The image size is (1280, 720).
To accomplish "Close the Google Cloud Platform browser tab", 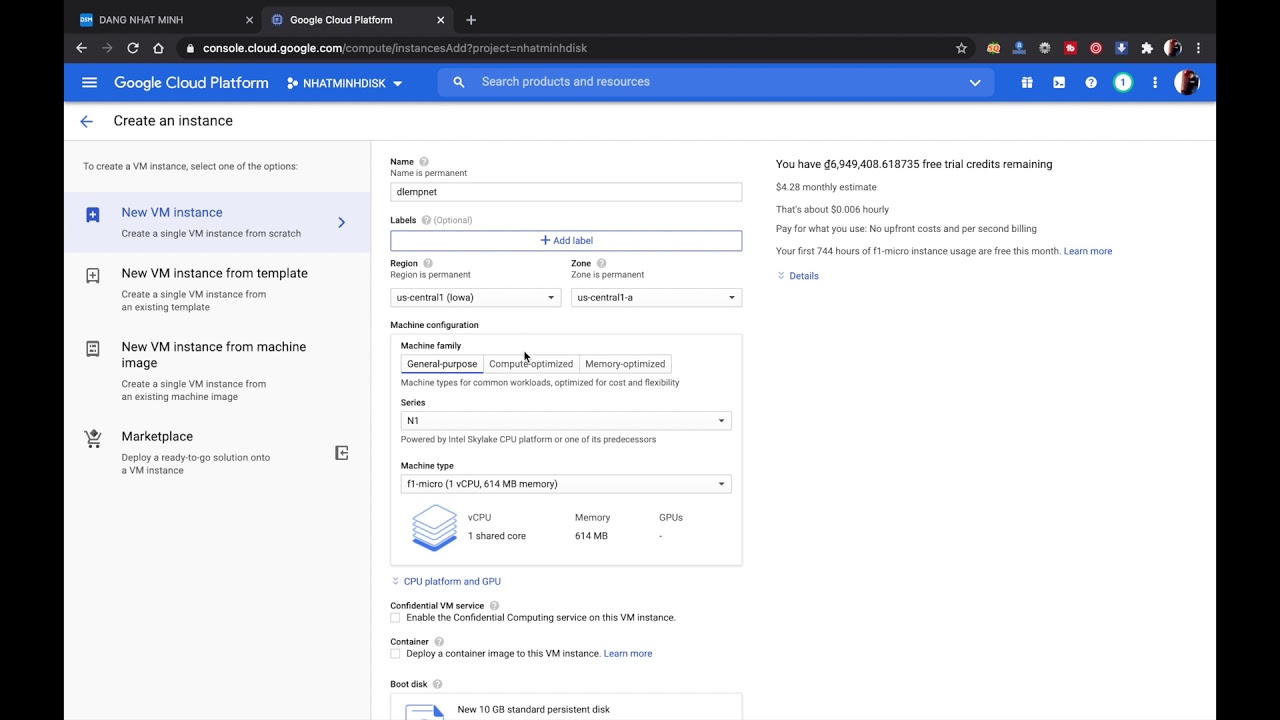I will click(x=440, y=20).
